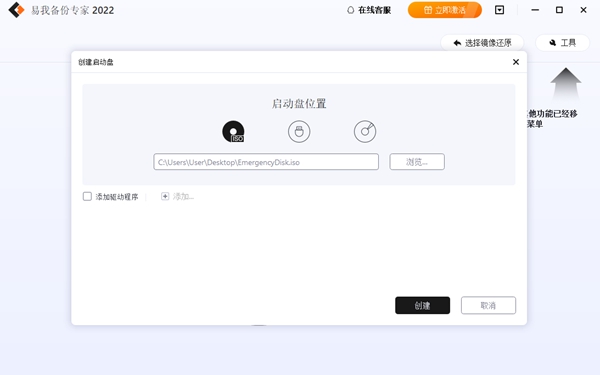Select the ISO boot disk option

[233, 132]
